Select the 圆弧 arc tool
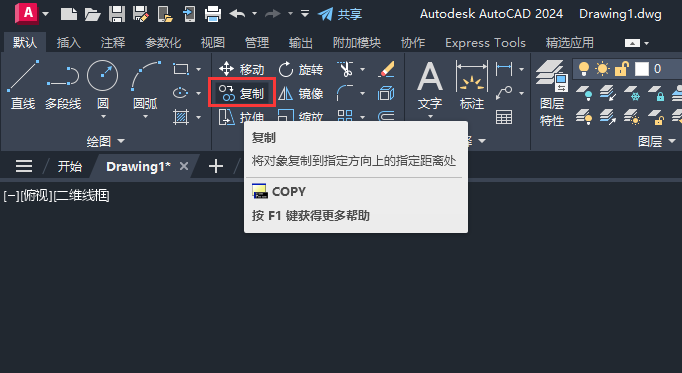 pyautogui.click(x=145, y=85)
